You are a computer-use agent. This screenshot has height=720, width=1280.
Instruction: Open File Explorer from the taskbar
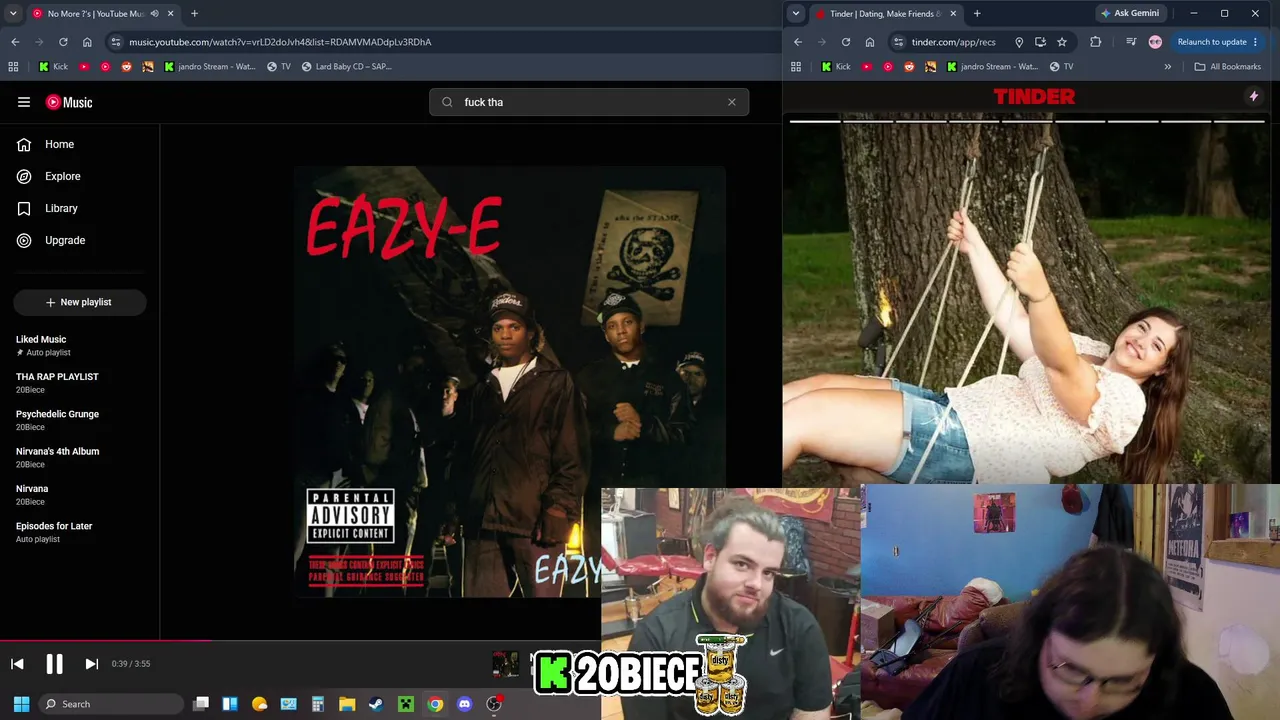tap(347, 704)
